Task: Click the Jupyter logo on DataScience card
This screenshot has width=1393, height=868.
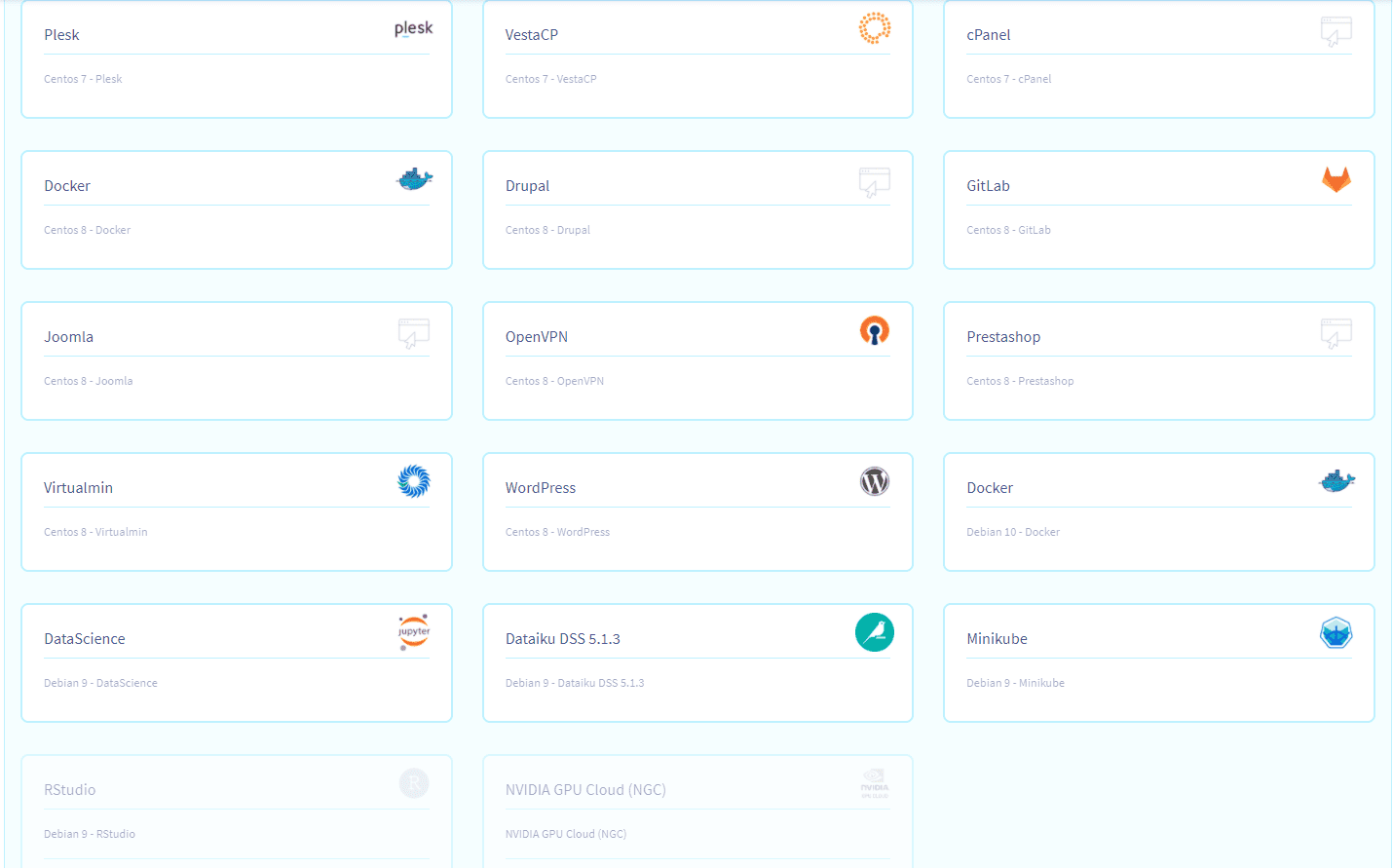Action: click(413, 632)
